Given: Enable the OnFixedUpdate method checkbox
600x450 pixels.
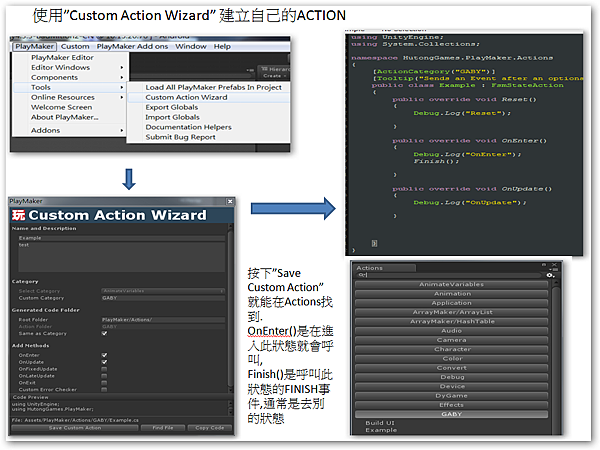Looking at the screenshot, I should click(104, 369).
